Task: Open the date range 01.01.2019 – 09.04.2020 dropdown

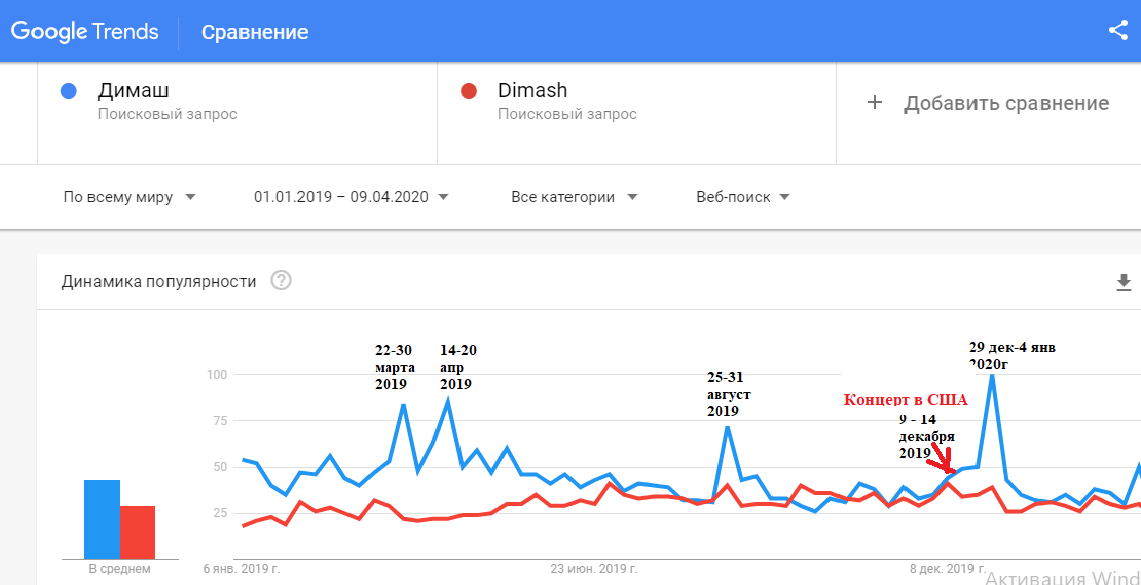Action: (x=351, y=197)
